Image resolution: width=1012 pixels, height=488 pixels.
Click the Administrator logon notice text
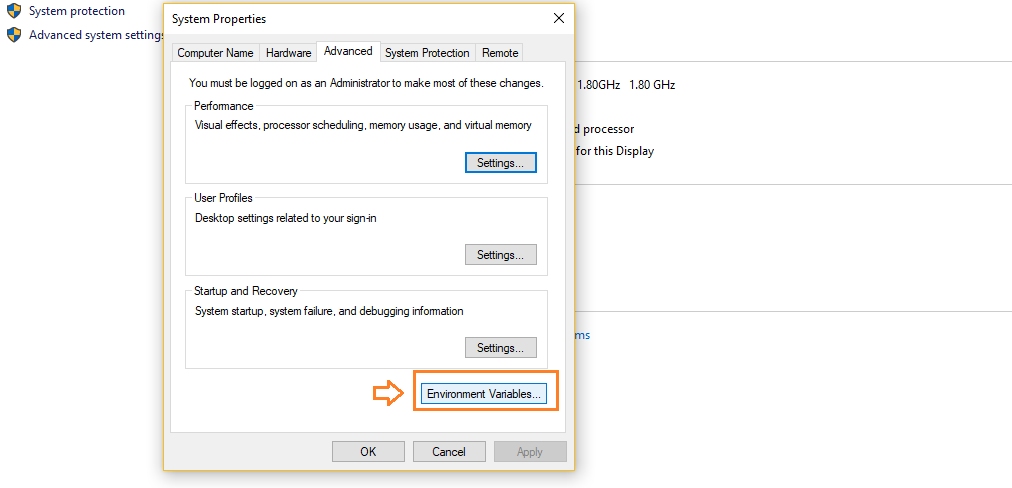pos(366,83)
